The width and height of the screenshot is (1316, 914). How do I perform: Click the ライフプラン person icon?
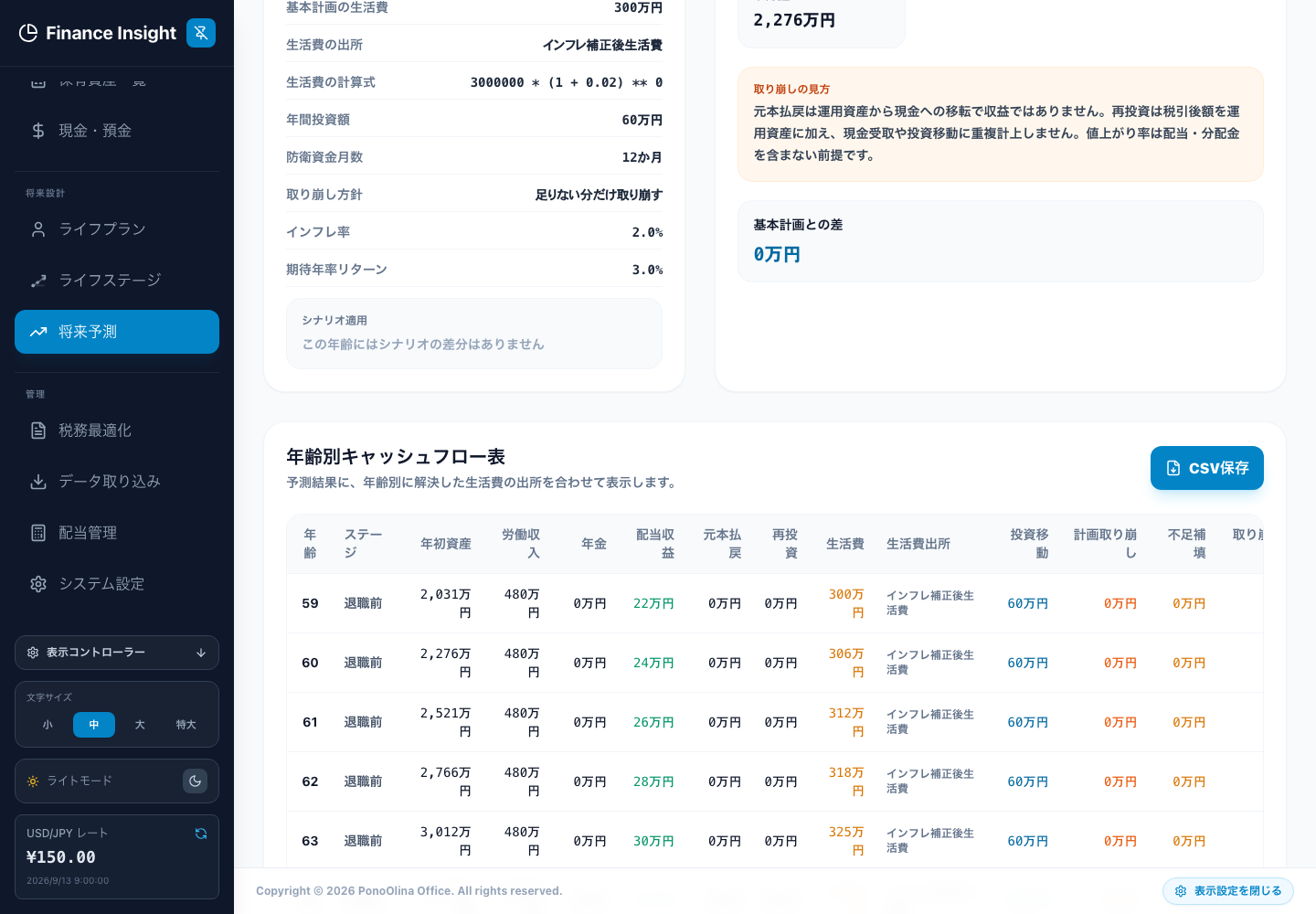click(38, 229)
